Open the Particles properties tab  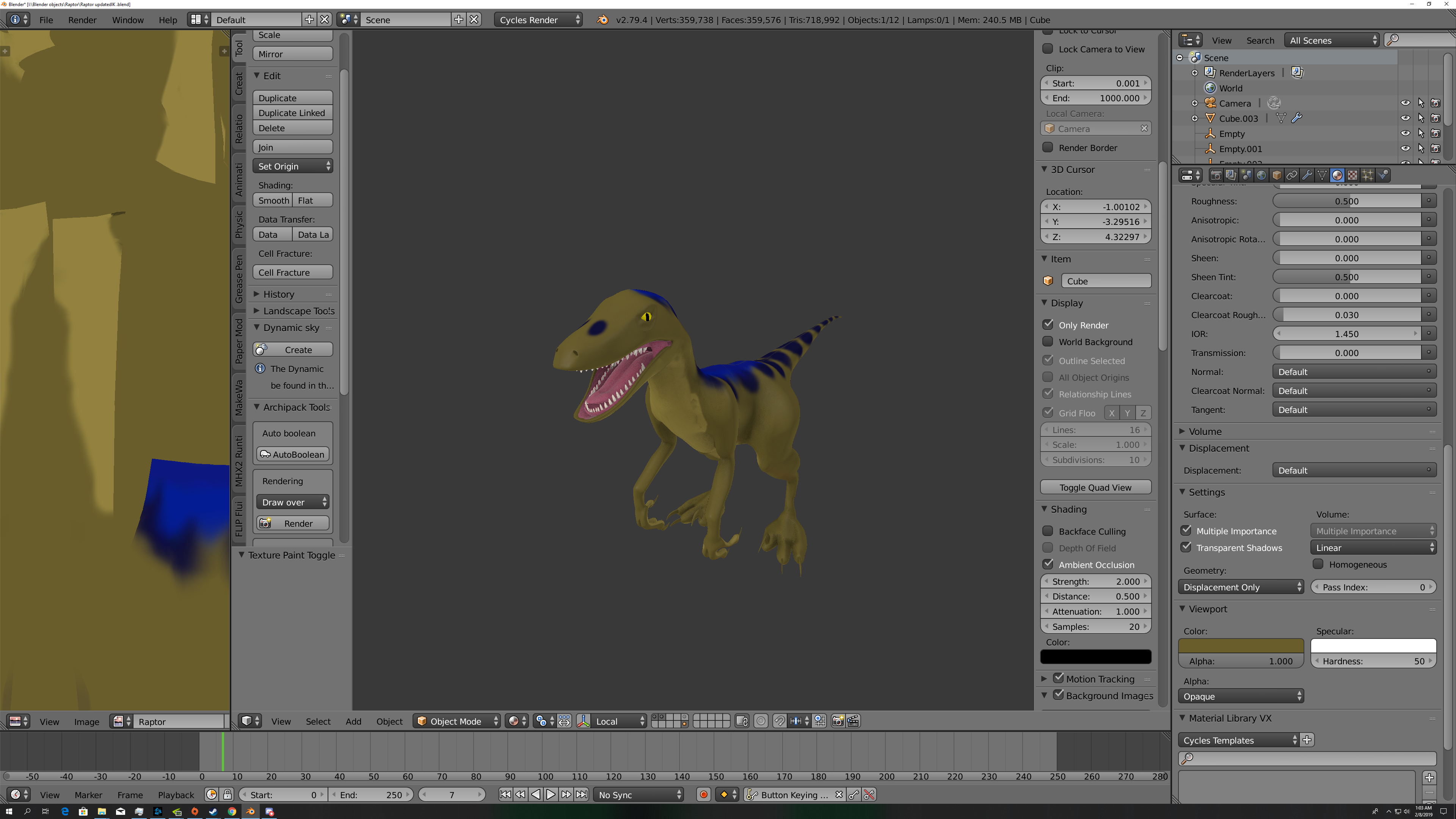point(1367,175)
